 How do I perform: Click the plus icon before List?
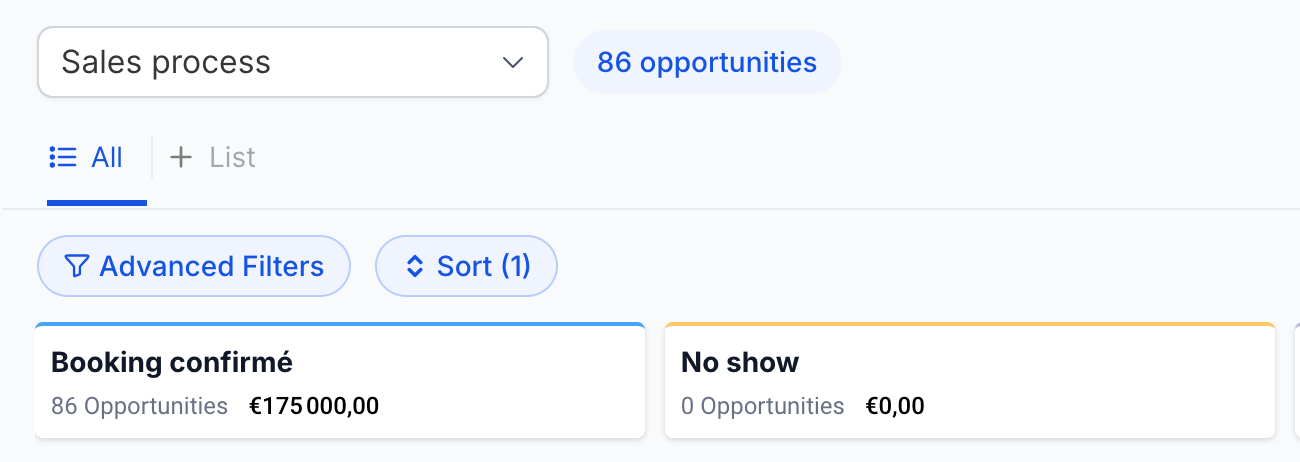click(181, 157)
